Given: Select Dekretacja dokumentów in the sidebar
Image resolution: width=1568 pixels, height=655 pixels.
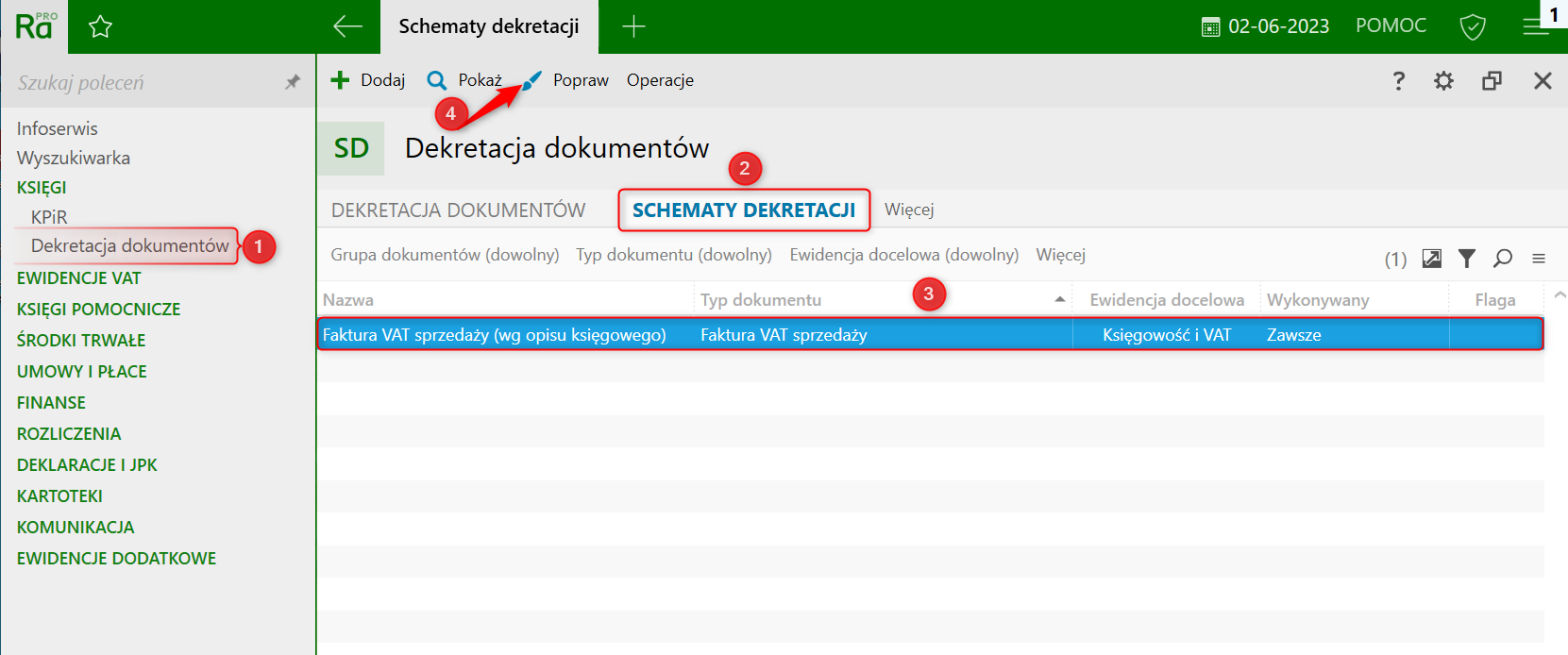Looking at the screenshot, I should [x=130, y=246].
